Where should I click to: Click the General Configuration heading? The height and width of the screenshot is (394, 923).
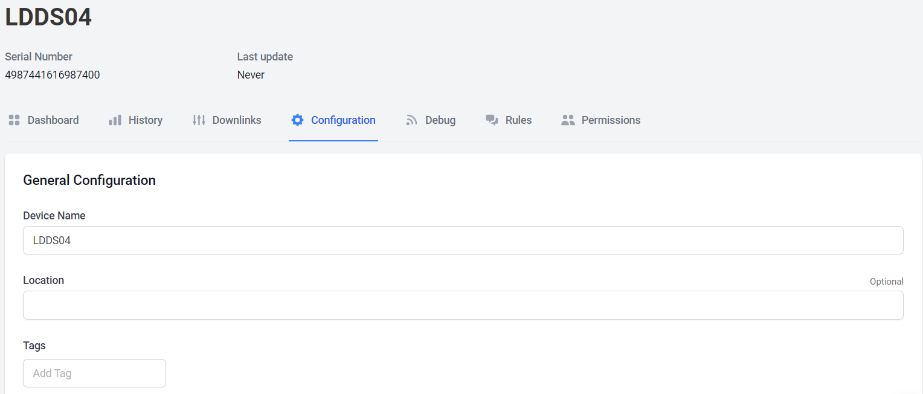pos(89,180)
